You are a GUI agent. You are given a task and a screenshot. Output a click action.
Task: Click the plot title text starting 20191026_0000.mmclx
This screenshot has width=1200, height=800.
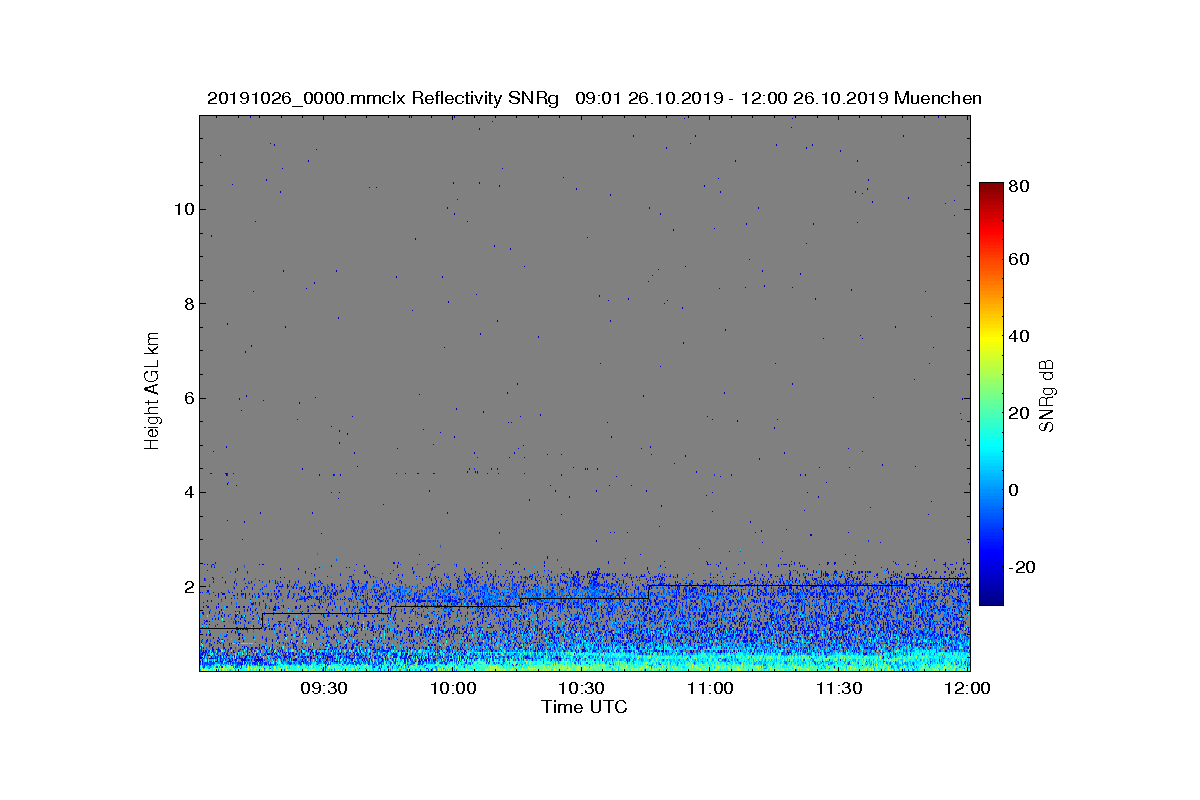point(594,98)
